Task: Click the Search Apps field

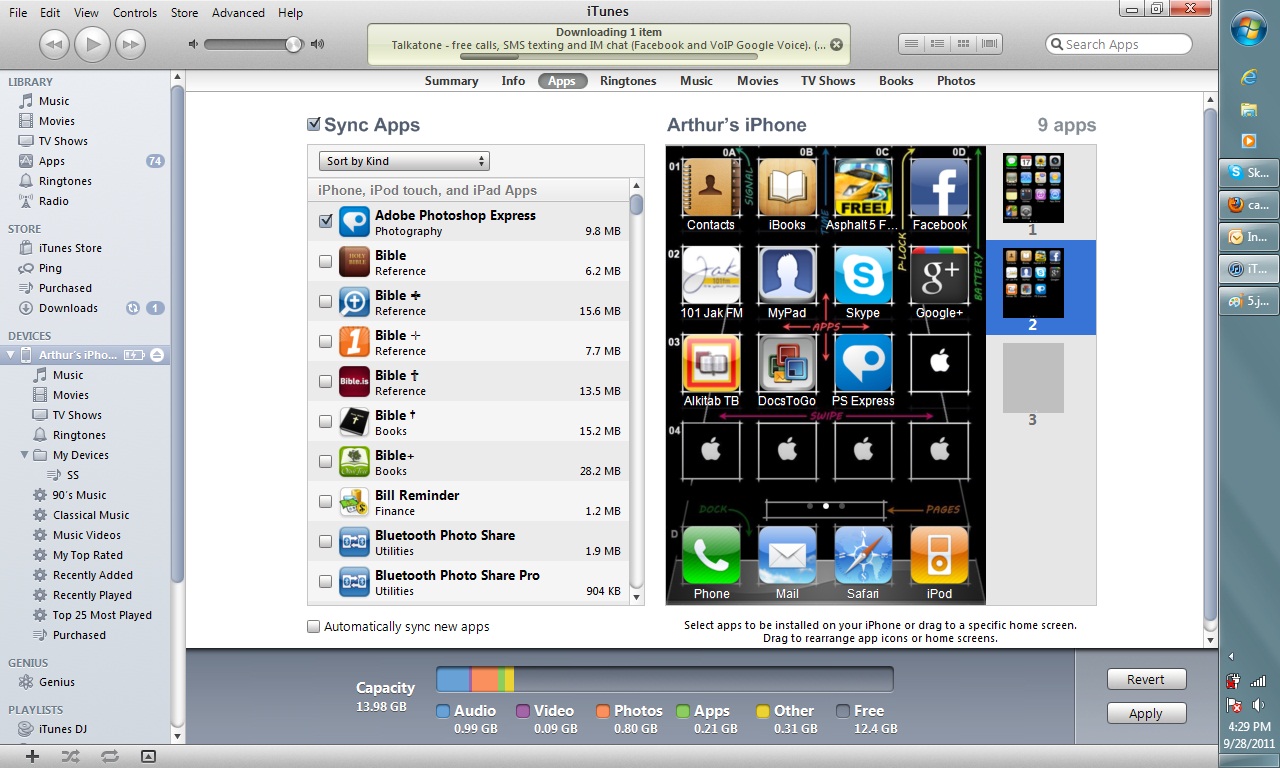Action: pyautogui.click(x=1118, y=44)
